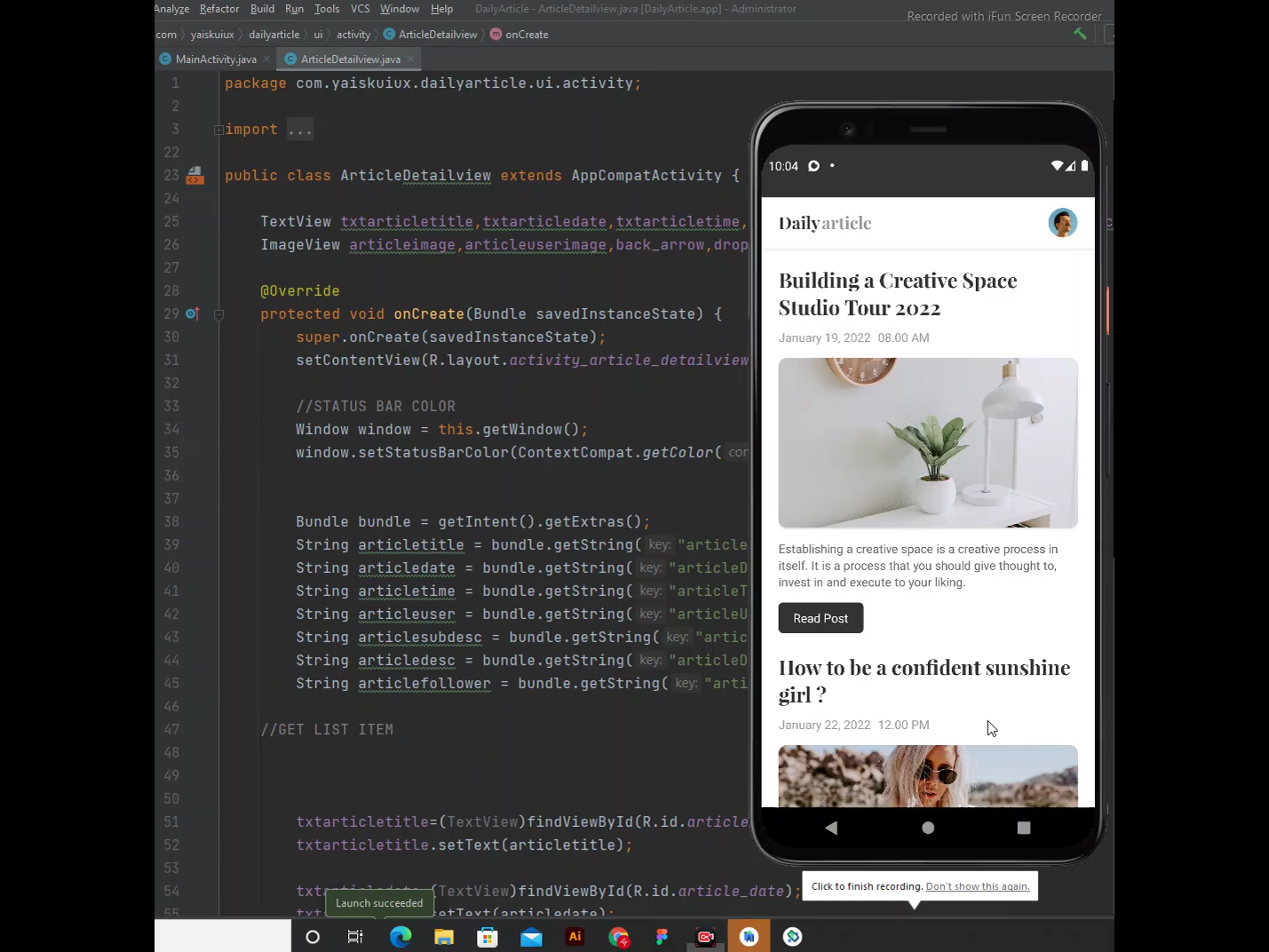Image resolution: width=1269 pixels, height=952 pixels.
Task: Tap the creative space article image
Action: (928, 443)
